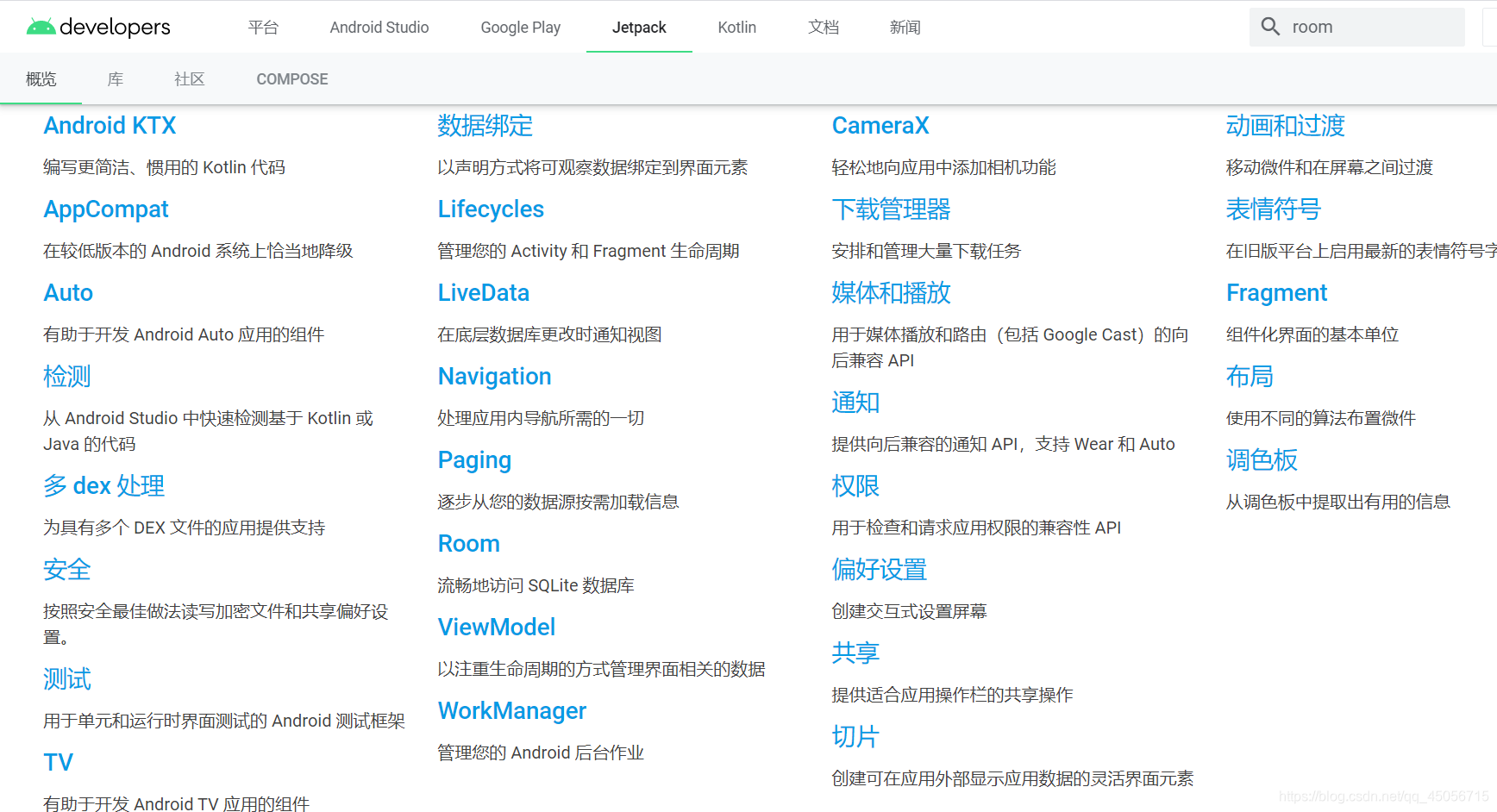Open the Fragment link
Viewport: 1497px width, 812px height.
tap(1277, 293)
